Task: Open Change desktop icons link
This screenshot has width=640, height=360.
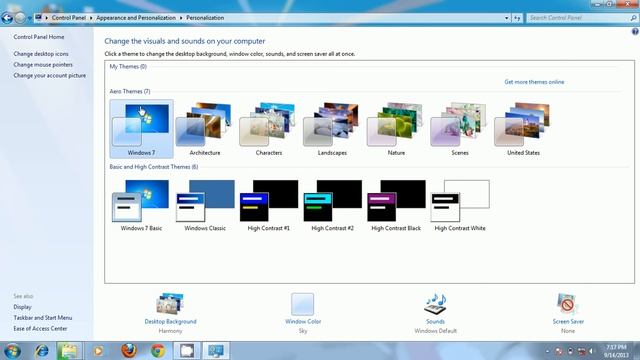Action: coord(41,54)
